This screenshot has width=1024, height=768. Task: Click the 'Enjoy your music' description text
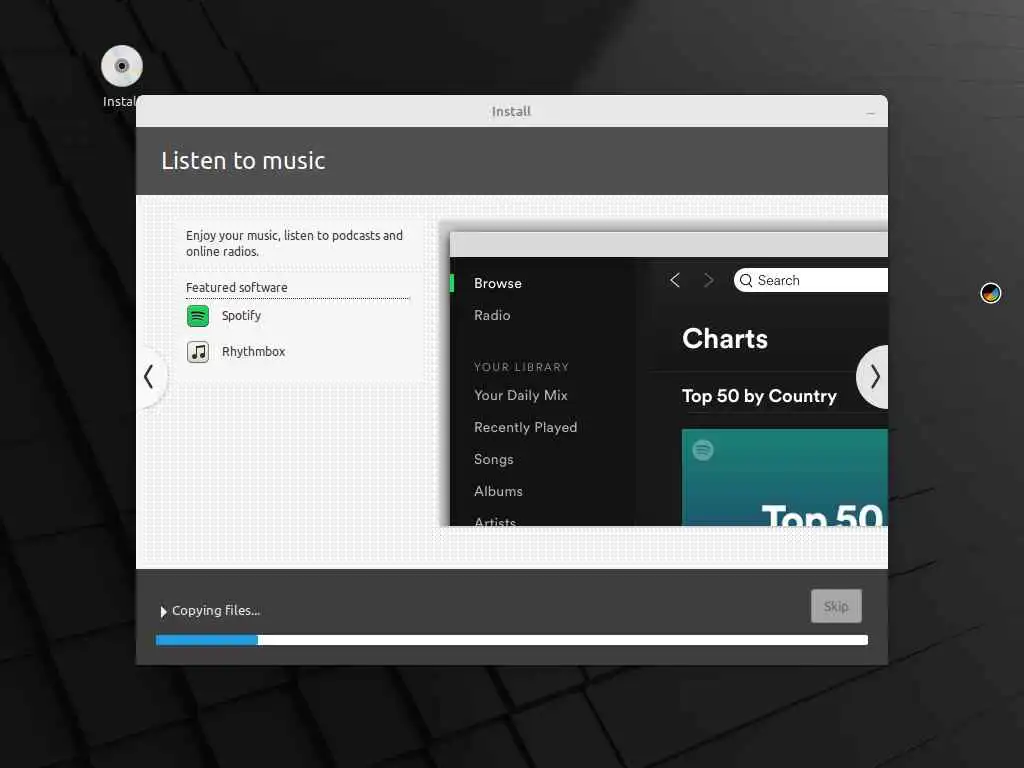pyautogui.click(x=294, y=244)
